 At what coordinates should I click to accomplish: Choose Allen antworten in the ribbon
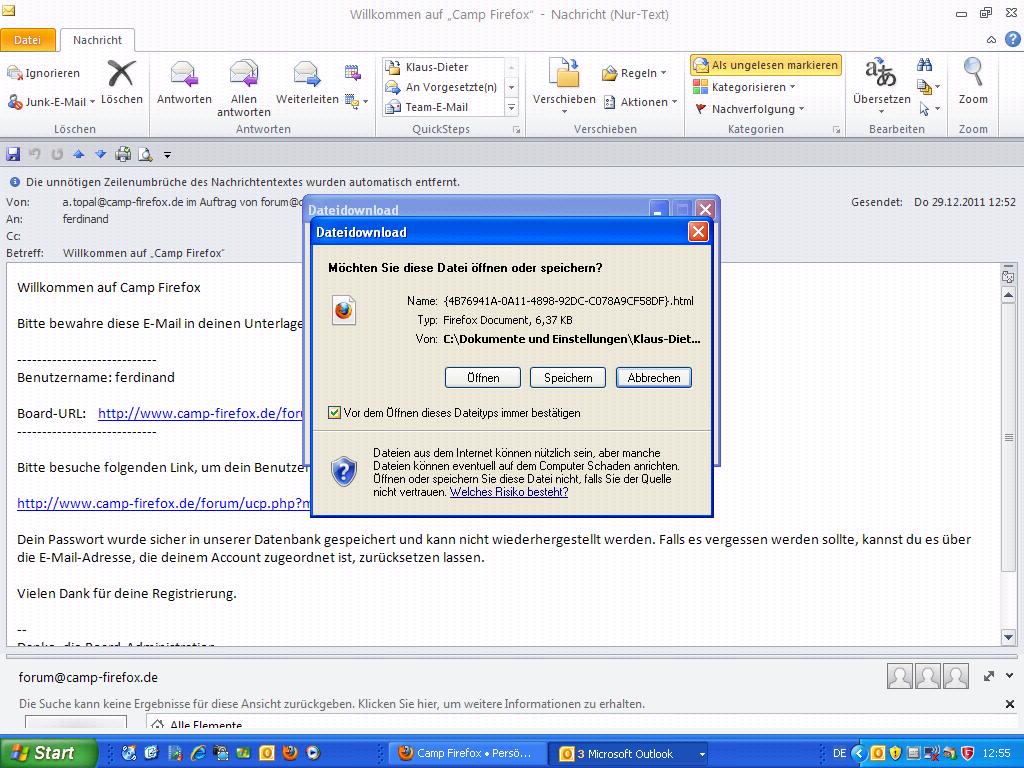coord(244,88)
